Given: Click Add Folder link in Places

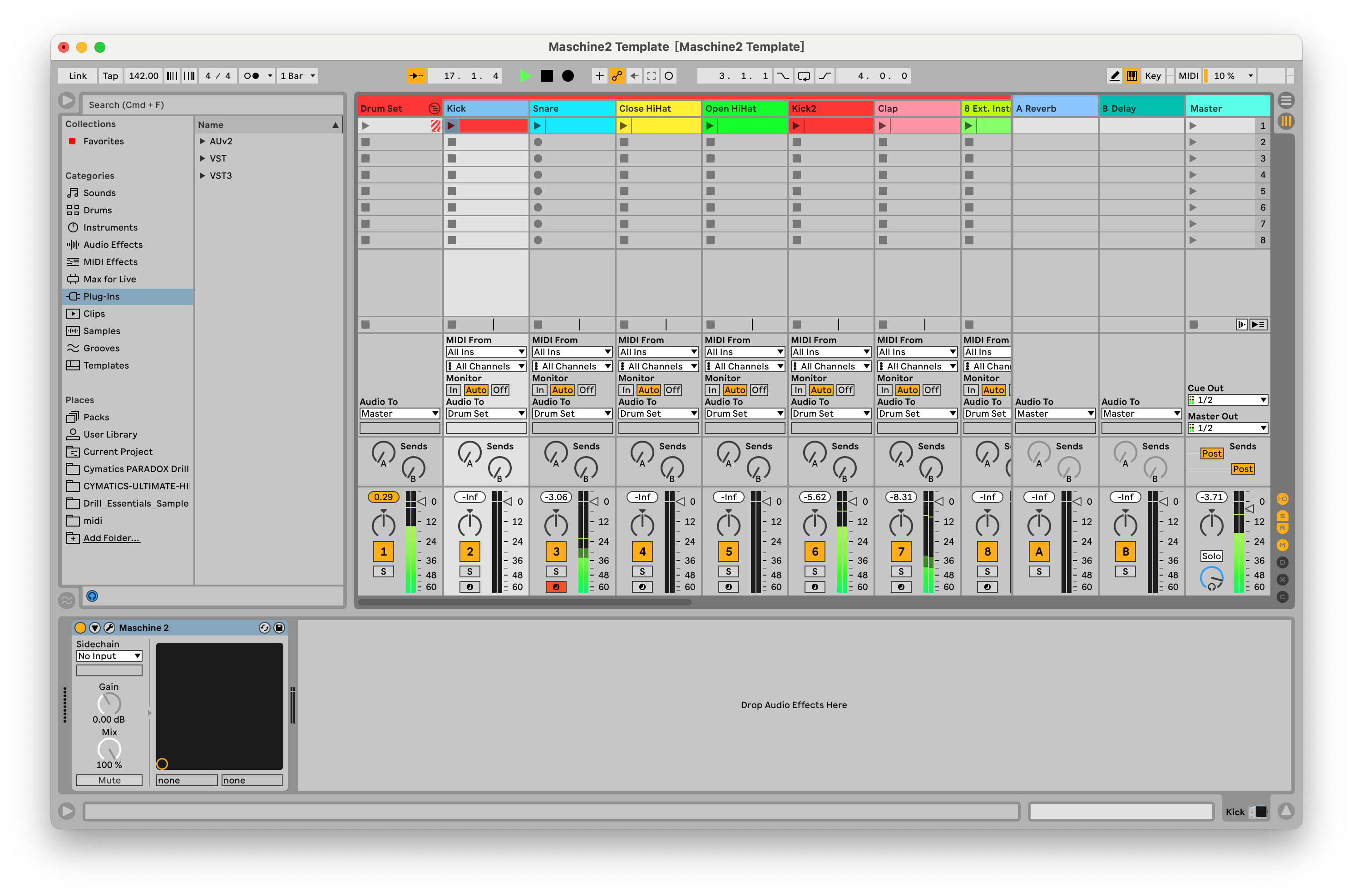Looking at the screenshot, I should click(x=111, y=538).
